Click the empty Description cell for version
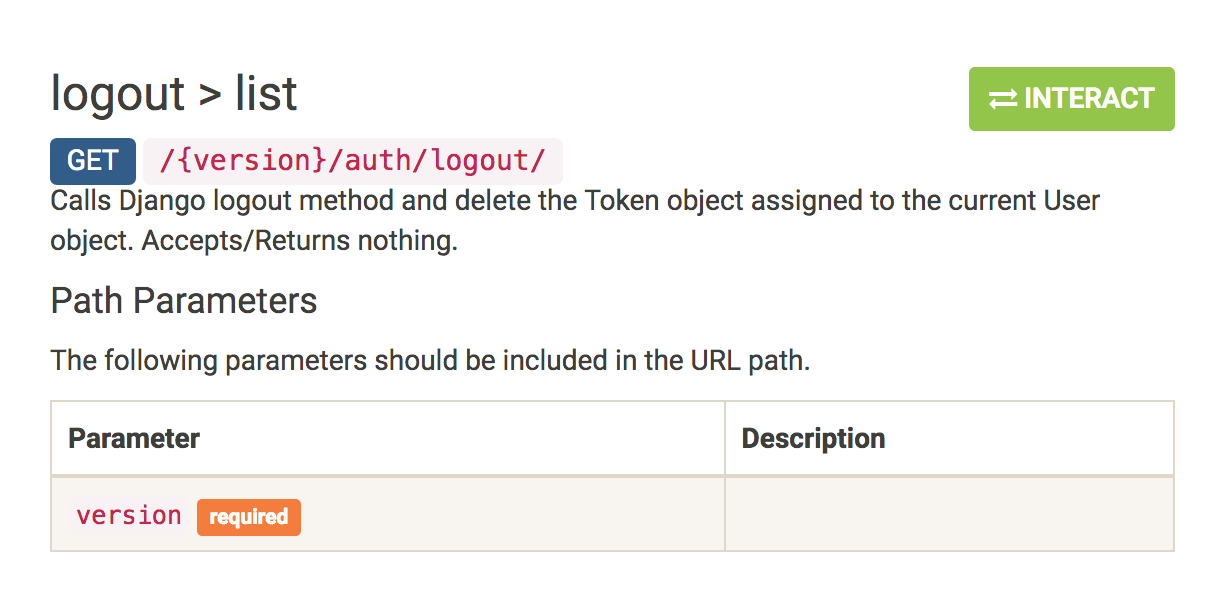Screen dimensions: 1228x604 pyautogui.click(x=948, y=514)
